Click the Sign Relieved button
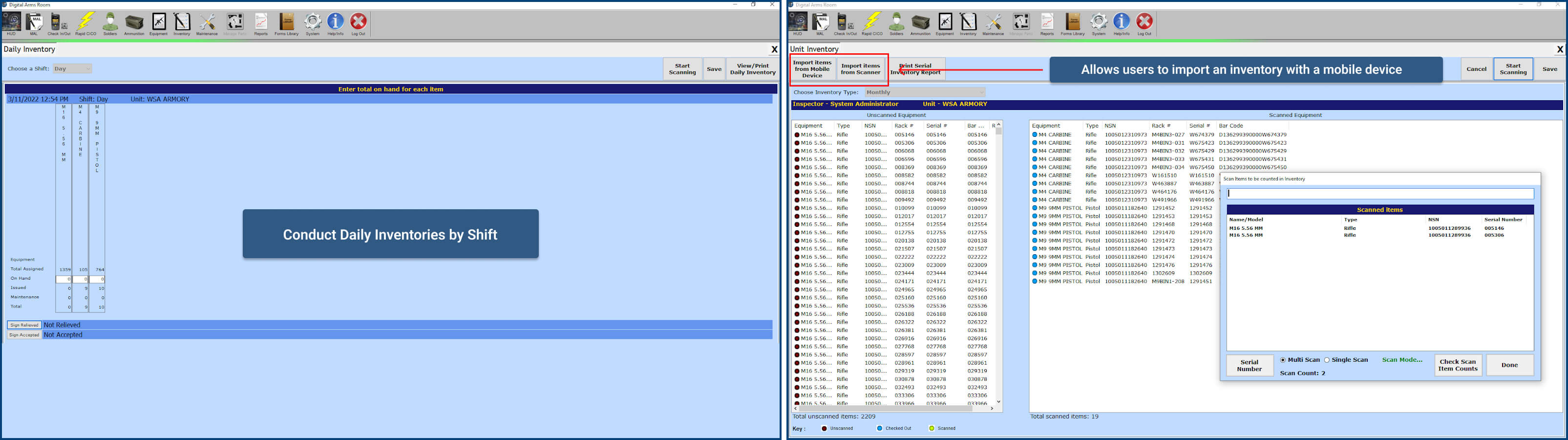This screenshot has width=1568, height=440. click(24, 326)
